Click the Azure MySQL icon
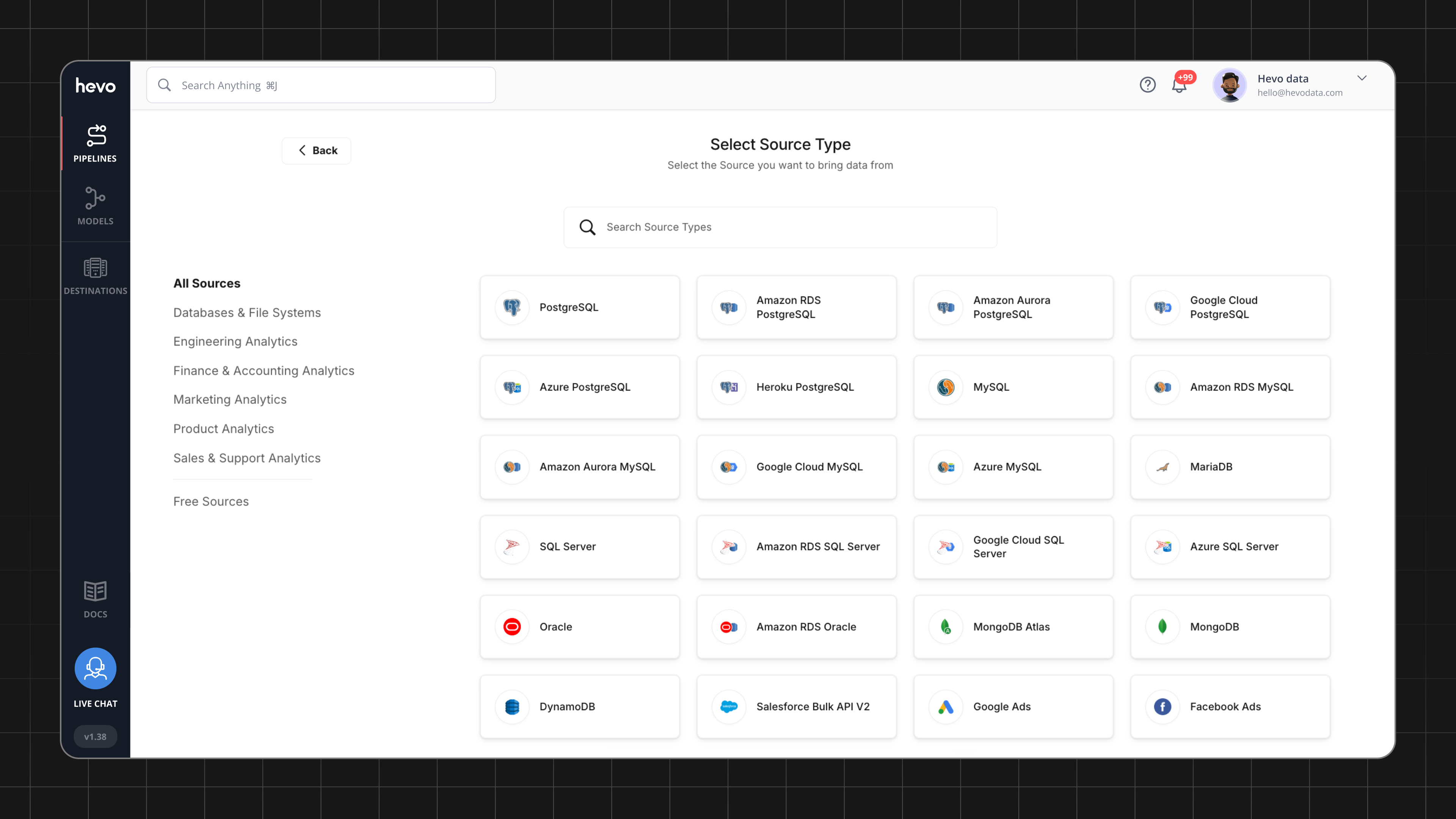Screen dimensions: 1456x819 coord(946,467)
